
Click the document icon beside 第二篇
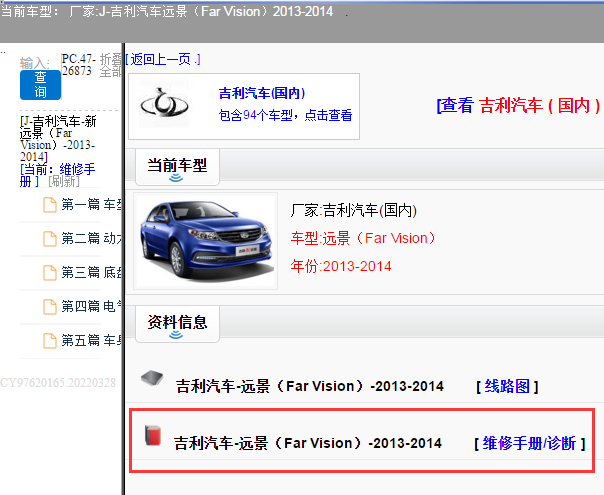(x=50, y=239)
